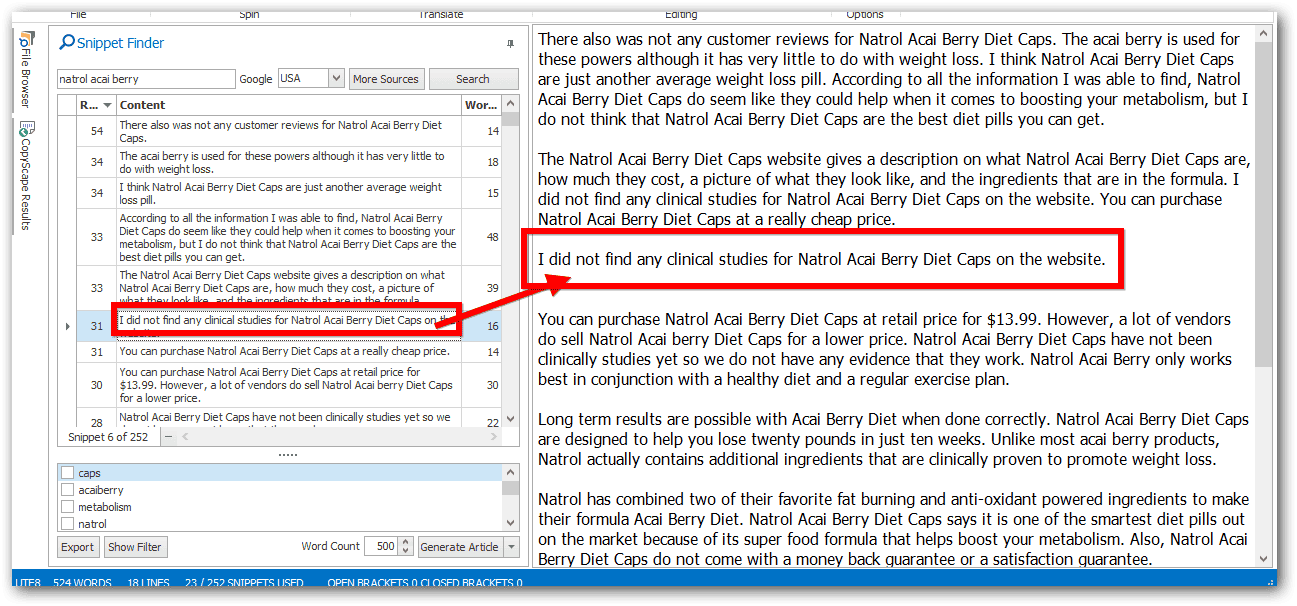
Task: Click the Export button
Action: (77, 547)
